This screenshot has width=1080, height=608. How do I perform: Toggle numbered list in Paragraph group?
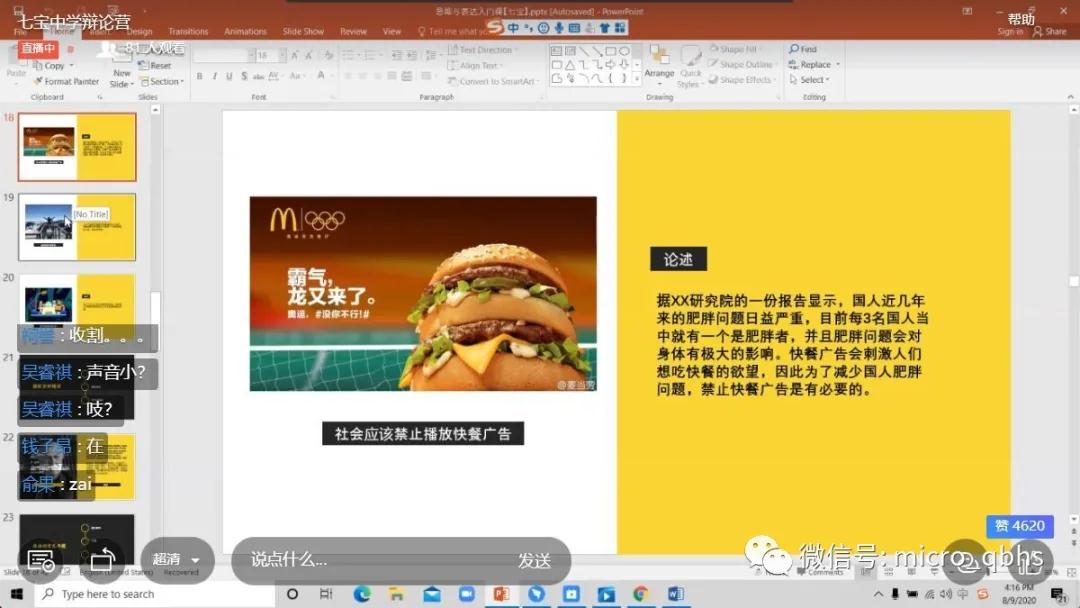371,55
